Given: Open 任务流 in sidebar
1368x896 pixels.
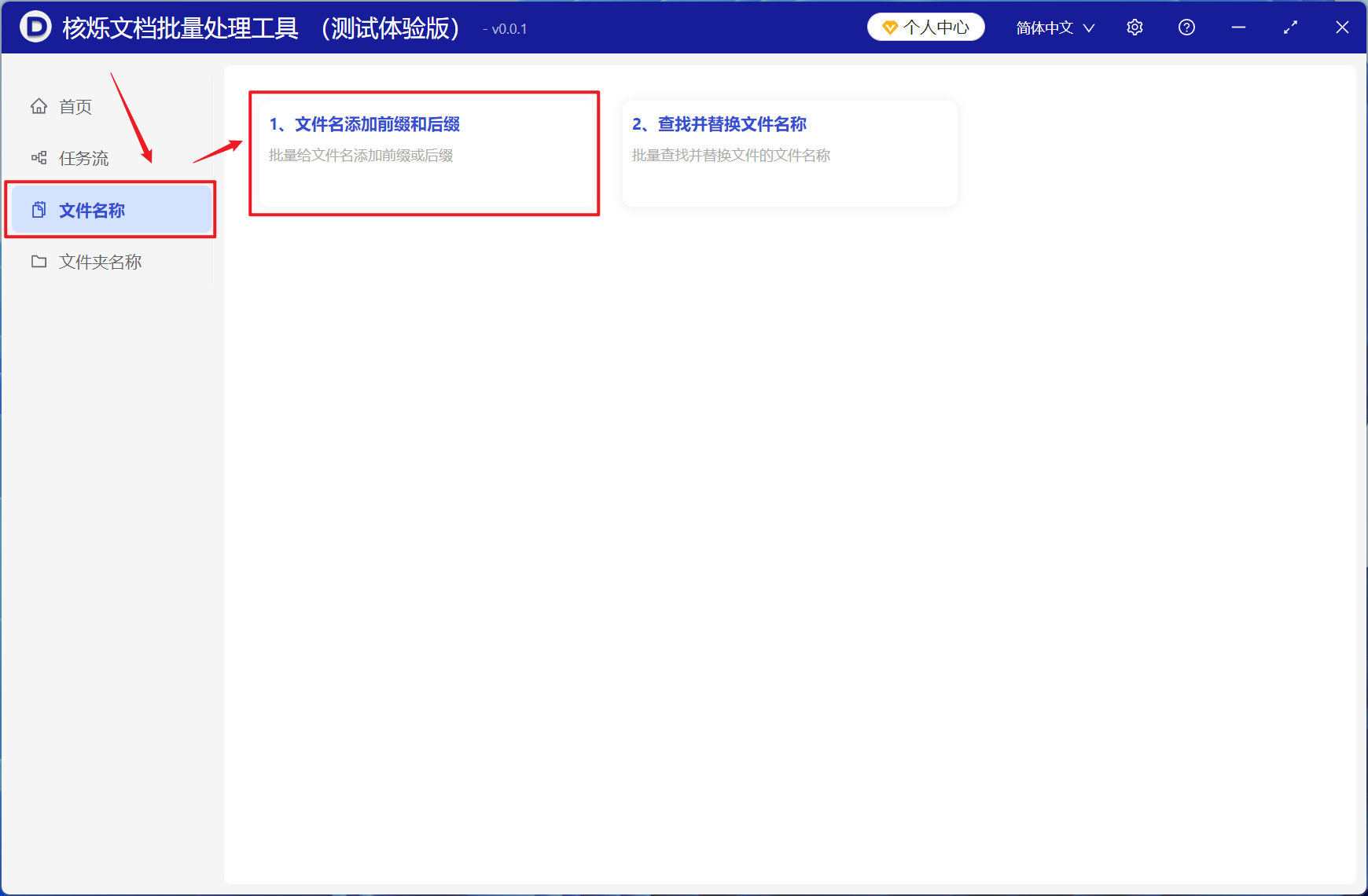Looking at the screenshot, I should [x=110, y=158].
